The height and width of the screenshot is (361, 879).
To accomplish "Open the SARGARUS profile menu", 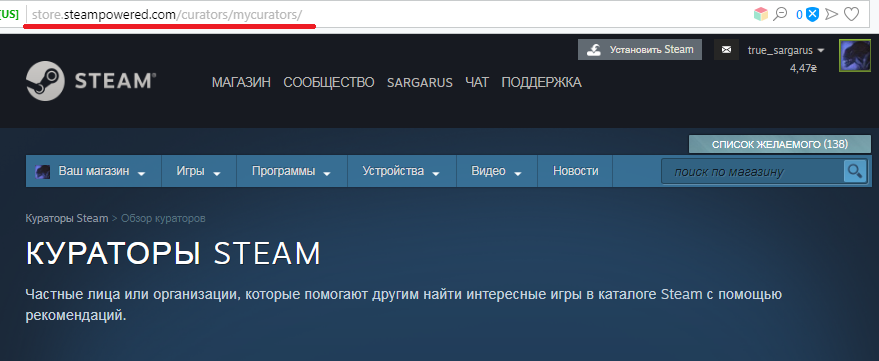I will tap(419, 82).
